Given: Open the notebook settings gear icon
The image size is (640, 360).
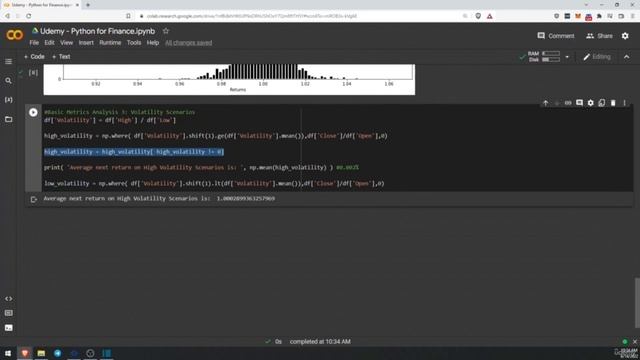Looking at the screenshot, I should click(625, 36).
